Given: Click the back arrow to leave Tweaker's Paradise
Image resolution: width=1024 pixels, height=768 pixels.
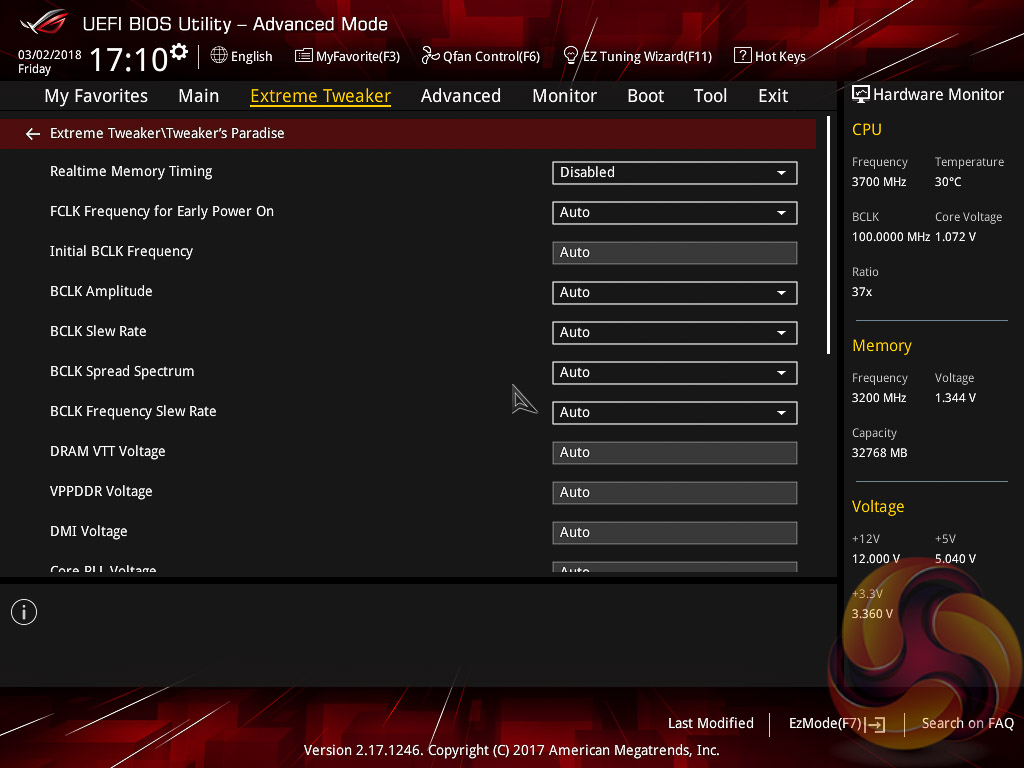Looking at the screenshot, I should coord(33,134).
